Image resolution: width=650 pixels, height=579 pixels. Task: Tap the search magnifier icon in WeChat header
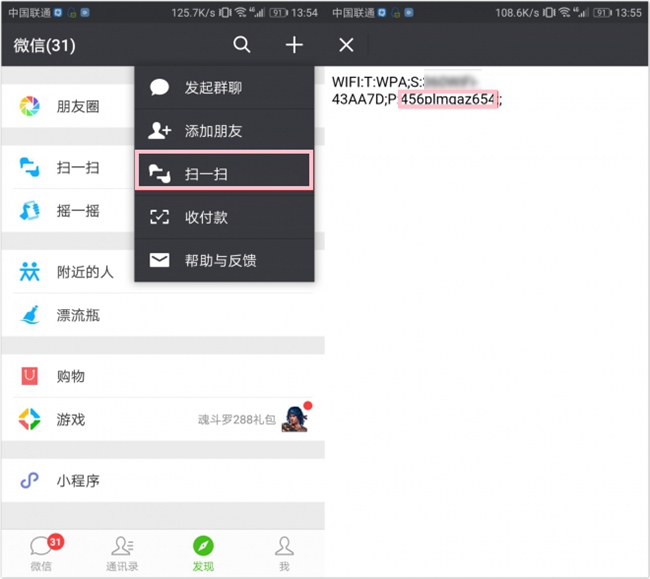pos(242,44)
